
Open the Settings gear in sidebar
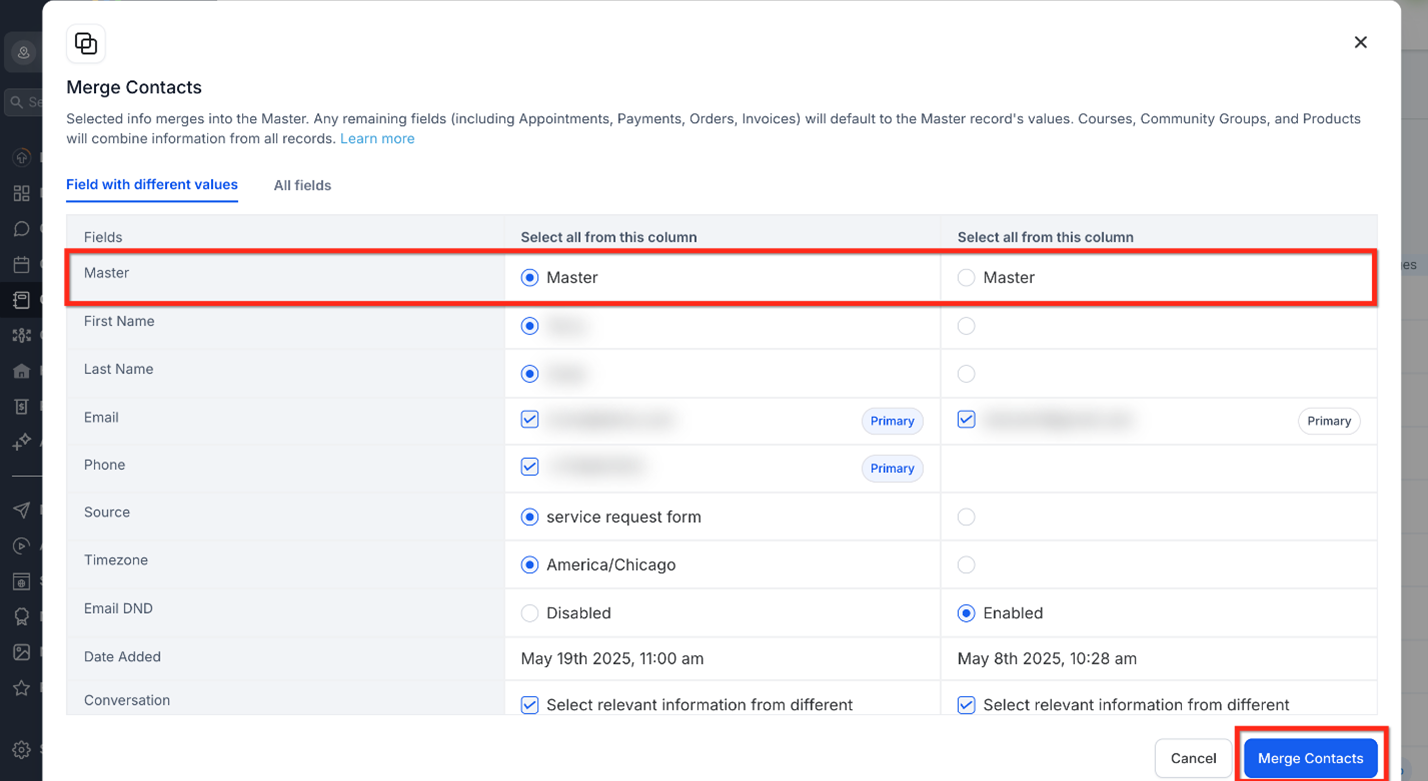pos(21,749)
